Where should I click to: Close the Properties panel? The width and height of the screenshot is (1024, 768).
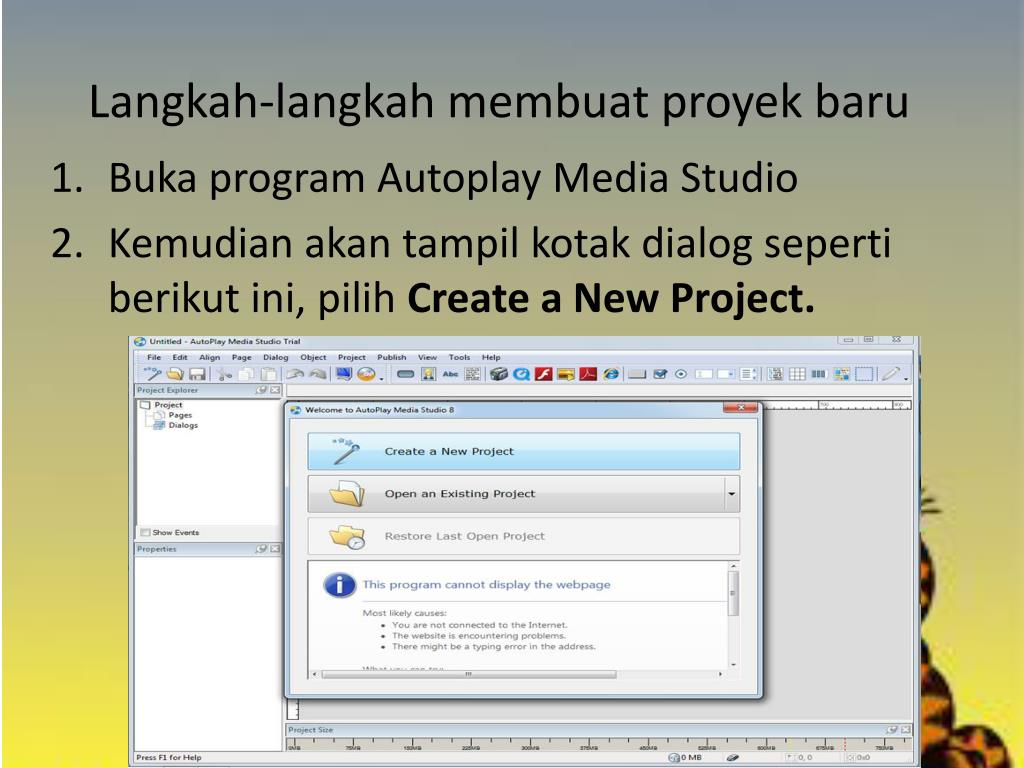tap(275, 549)
